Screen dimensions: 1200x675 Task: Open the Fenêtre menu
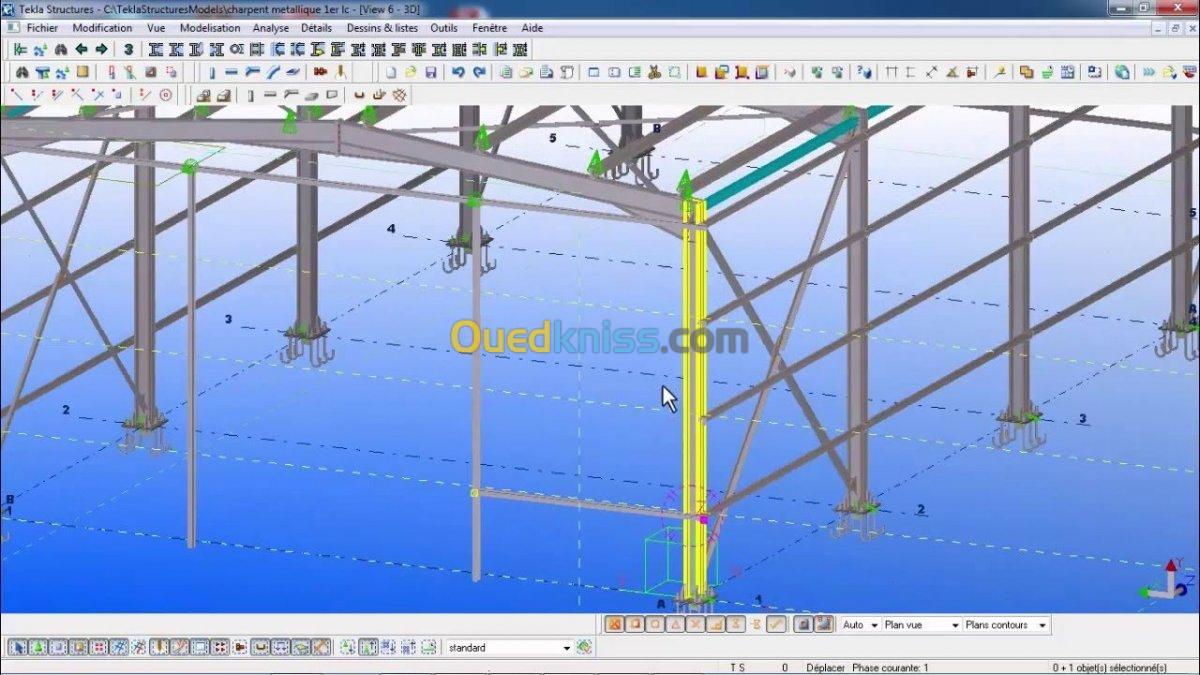(x=490, y=28)
